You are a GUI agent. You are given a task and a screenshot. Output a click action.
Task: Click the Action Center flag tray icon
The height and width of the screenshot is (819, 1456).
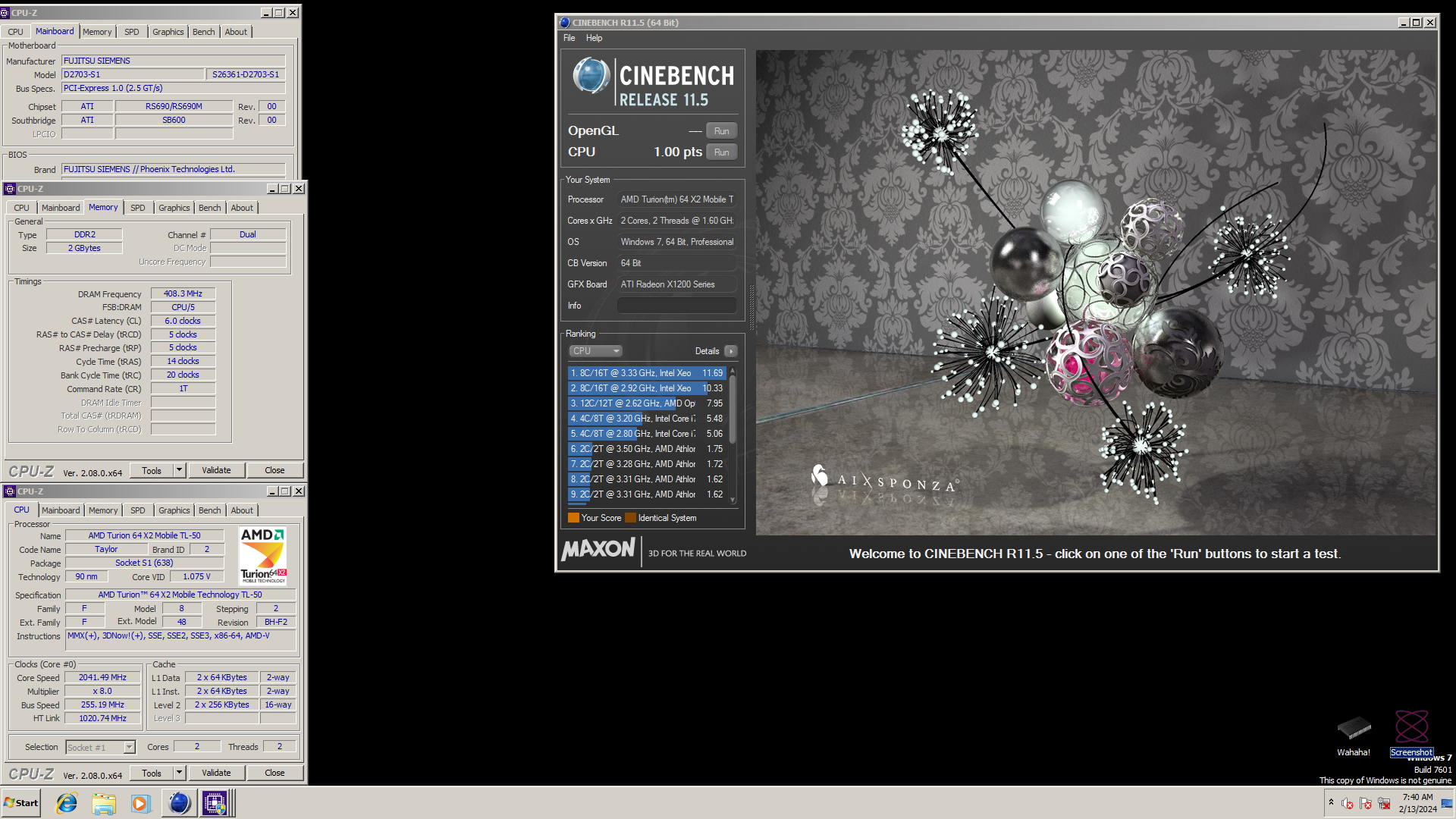(x=1366, y=803)
